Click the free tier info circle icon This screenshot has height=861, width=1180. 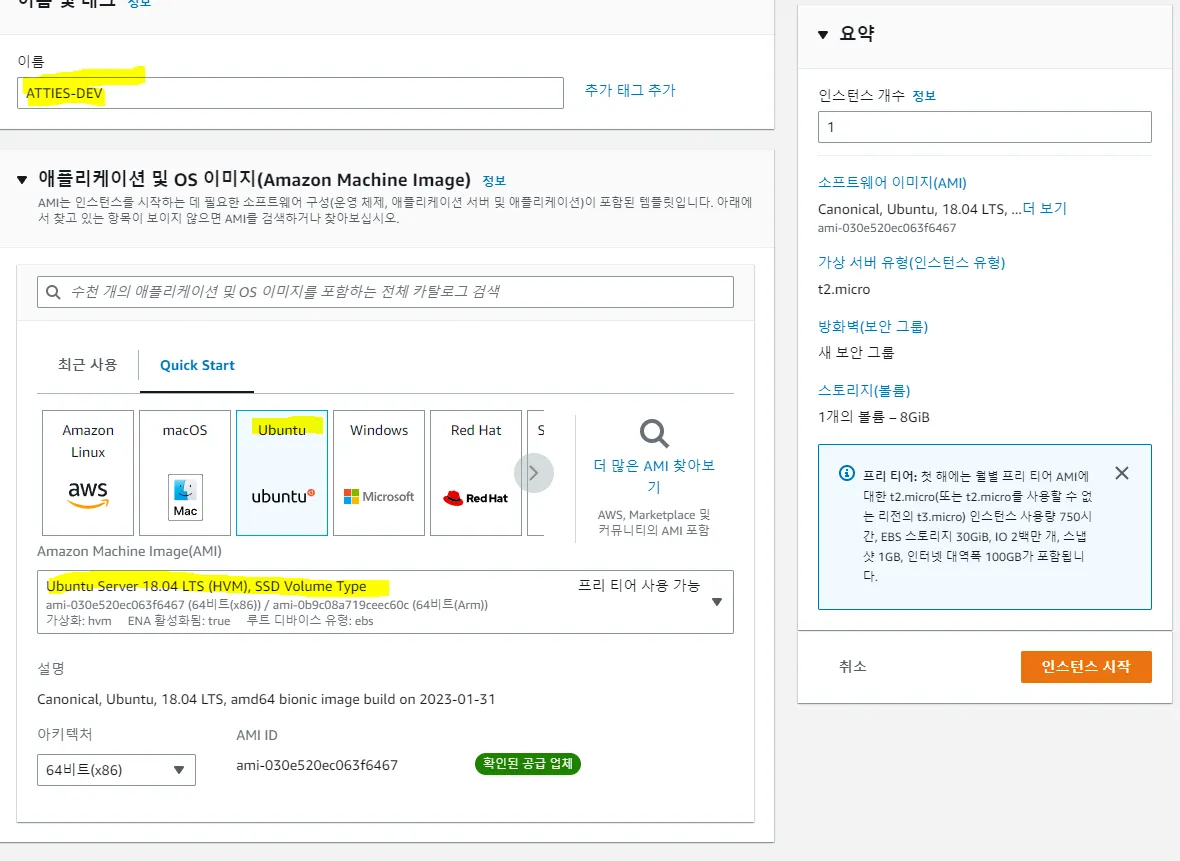tap(847, 473)
